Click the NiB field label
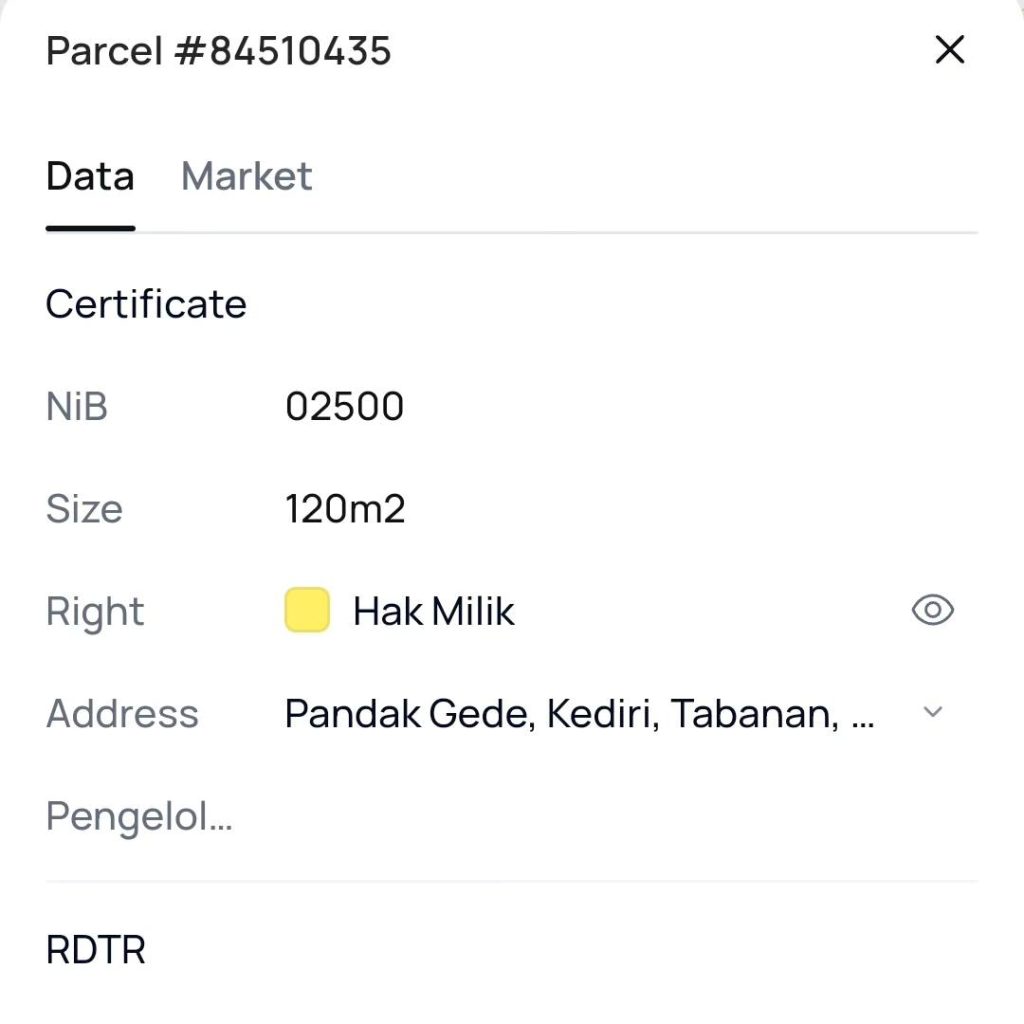The width and height of the screenshot is (1024, 1024). point(77,406)
